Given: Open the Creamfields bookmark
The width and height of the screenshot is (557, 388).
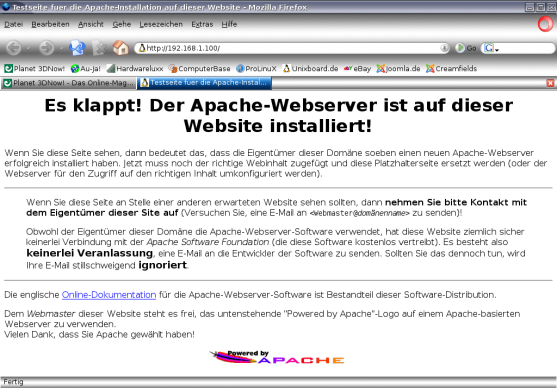Looking at the screenshot, I should [451, 69].
